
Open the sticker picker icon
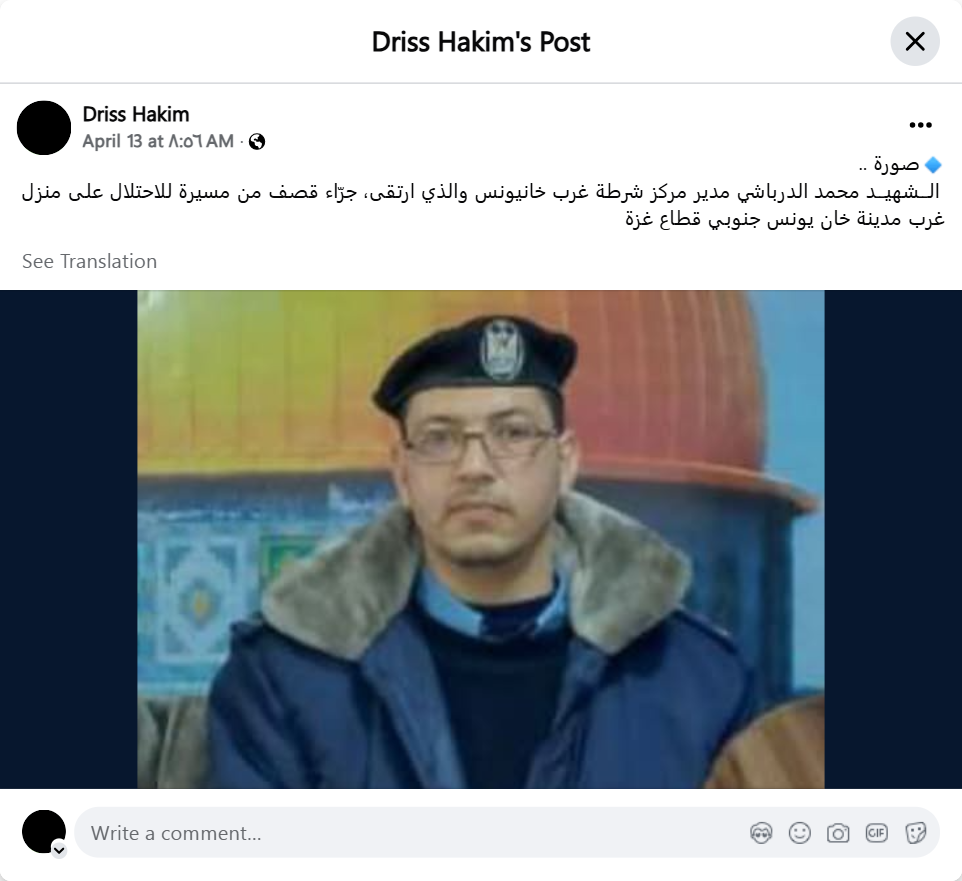click(x=915, y=833)
